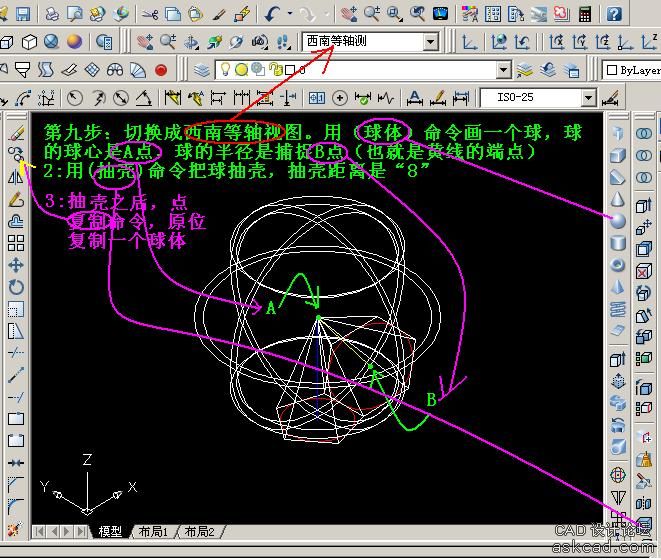The image size is (661, 560).
Task: Expand the layer list dropdown
Action: click(x=503, y=70)
